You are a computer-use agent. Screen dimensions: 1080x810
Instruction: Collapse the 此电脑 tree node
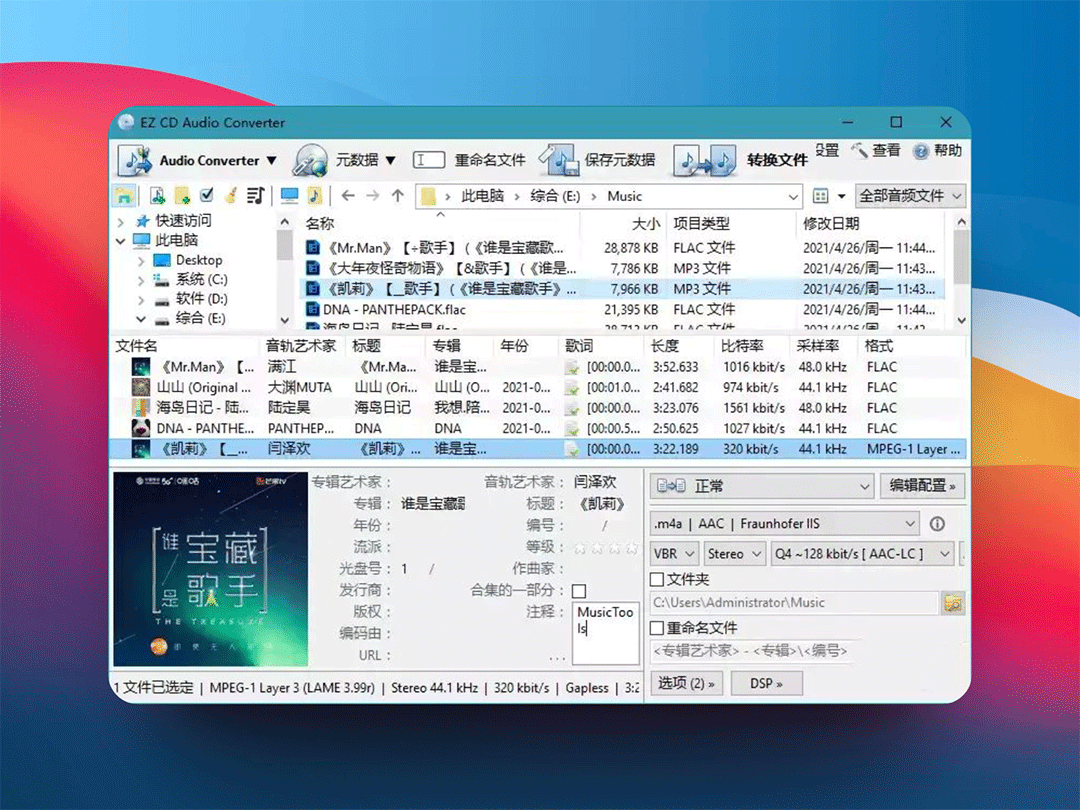click(x=121, y=241)
